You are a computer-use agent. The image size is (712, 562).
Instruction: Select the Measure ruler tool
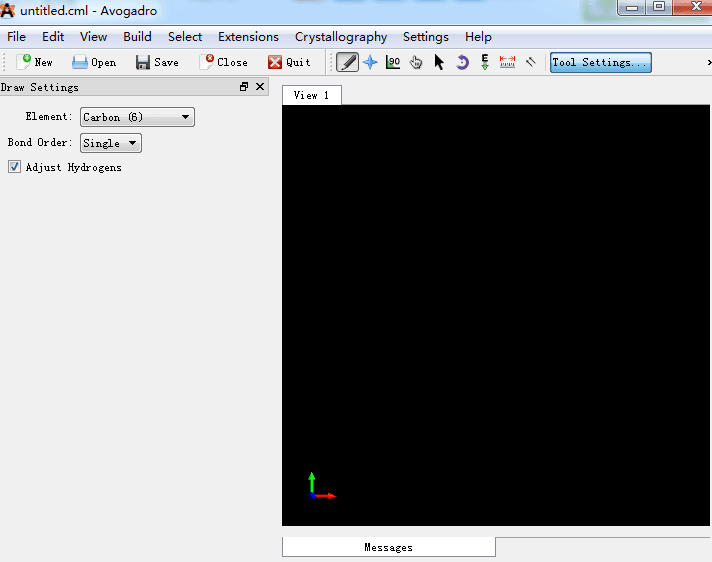click(507, 62)
